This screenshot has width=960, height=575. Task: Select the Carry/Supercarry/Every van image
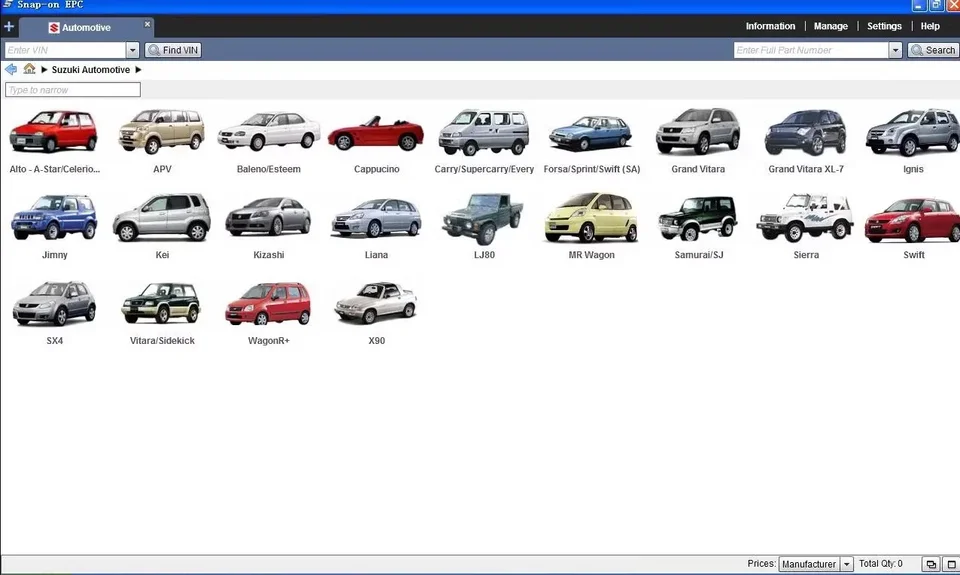(484, 132)
